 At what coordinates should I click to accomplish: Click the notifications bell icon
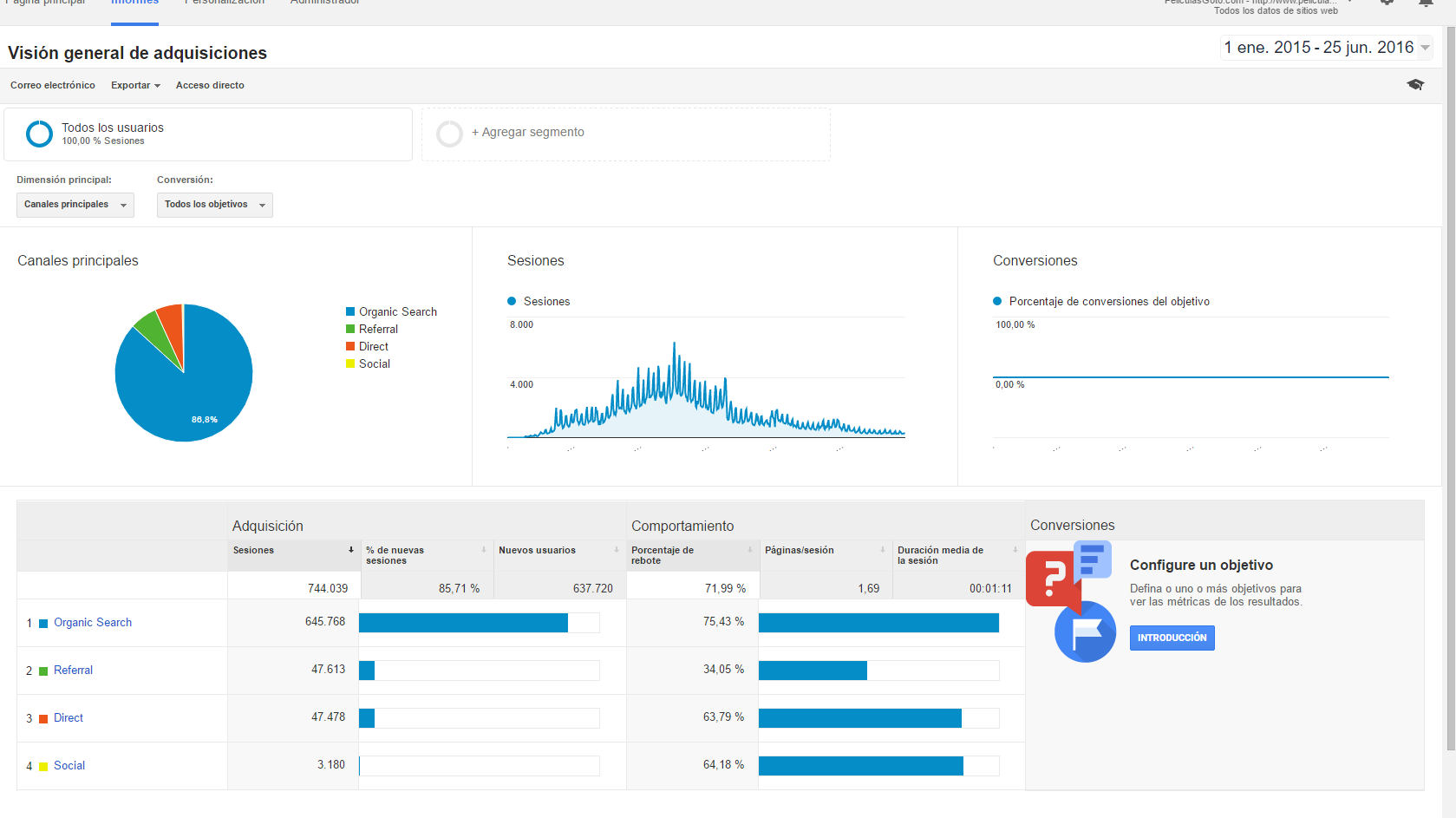pos(1426,3)
